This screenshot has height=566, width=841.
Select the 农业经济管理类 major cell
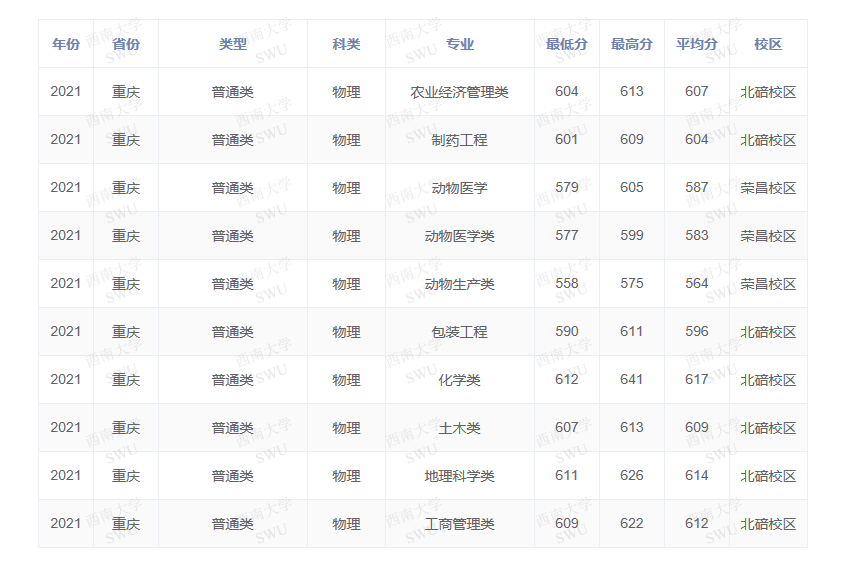tap(460, 92)
